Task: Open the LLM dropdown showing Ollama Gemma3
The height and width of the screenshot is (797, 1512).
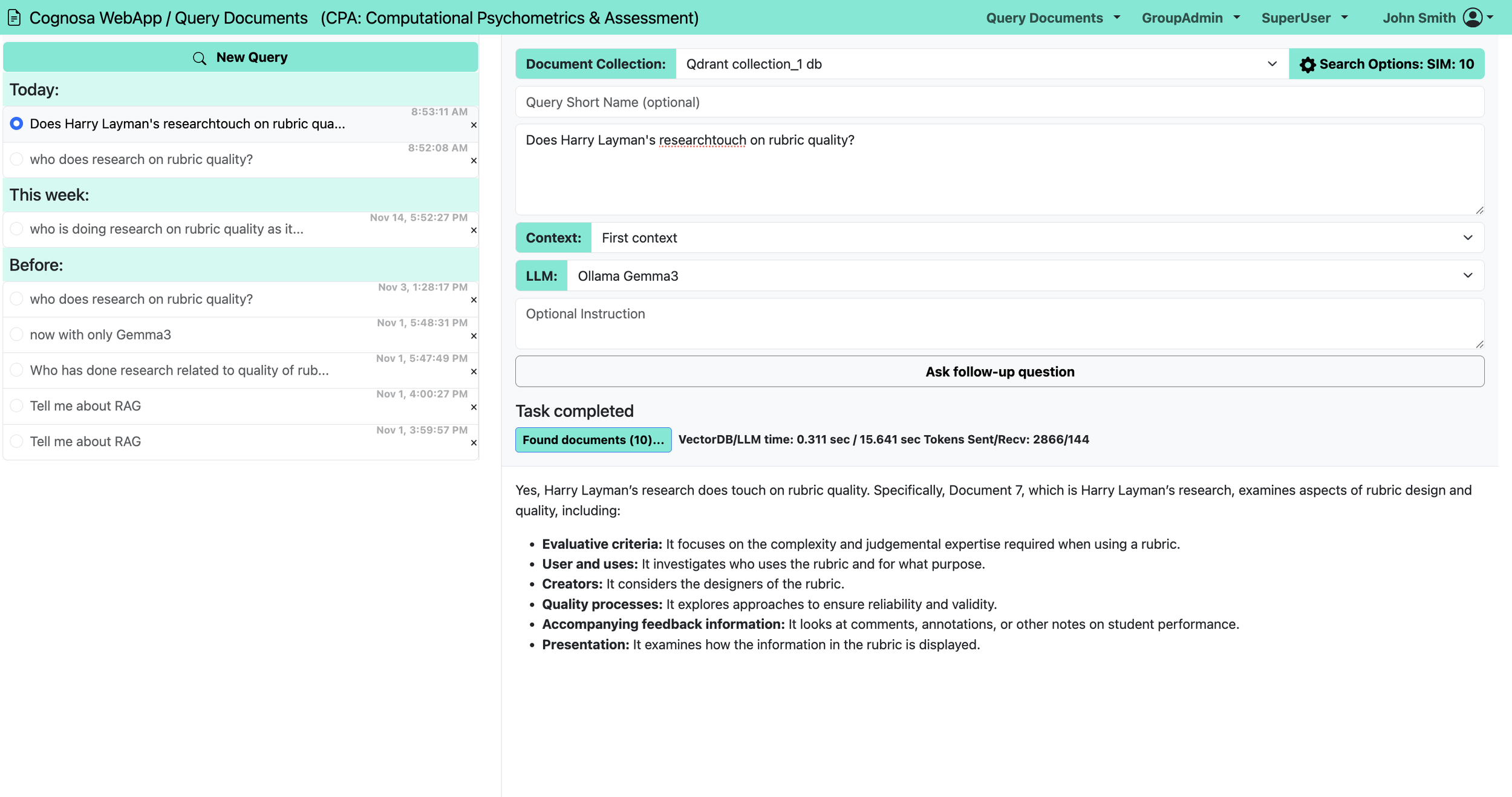Action: [x=1025, y=276]
